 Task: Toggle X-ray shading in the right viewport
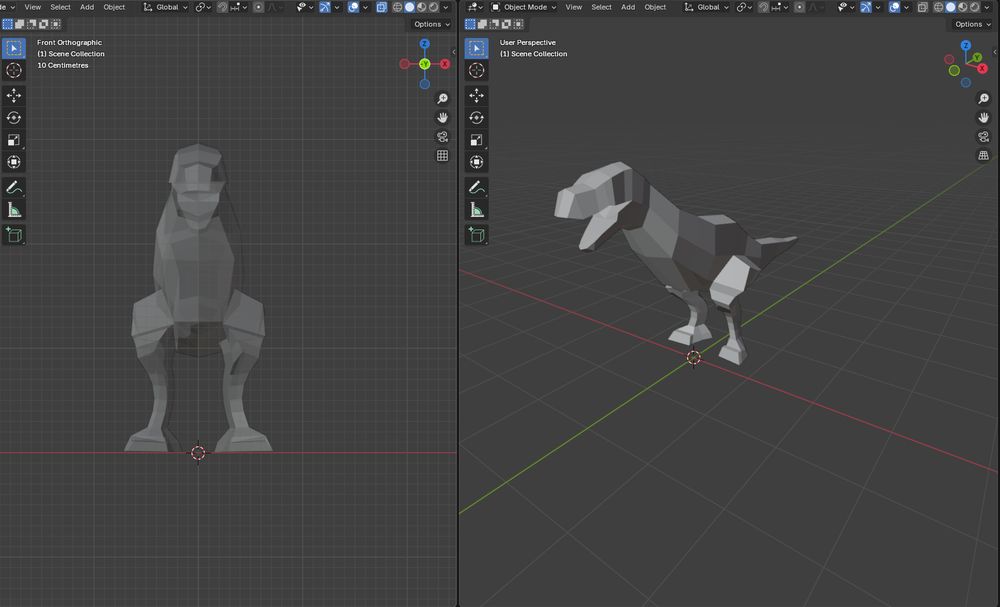click(923, 7)
